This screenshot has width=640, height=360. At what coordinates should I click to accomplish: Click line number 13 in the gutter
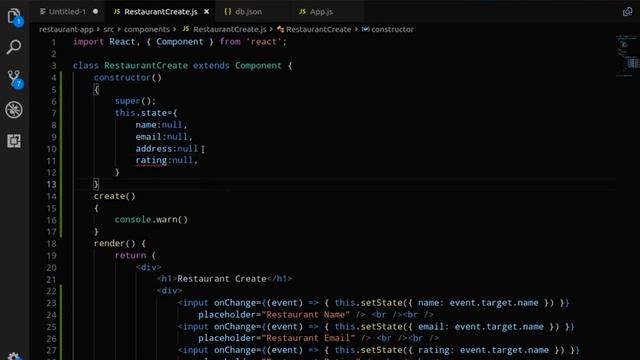(51, 184)
